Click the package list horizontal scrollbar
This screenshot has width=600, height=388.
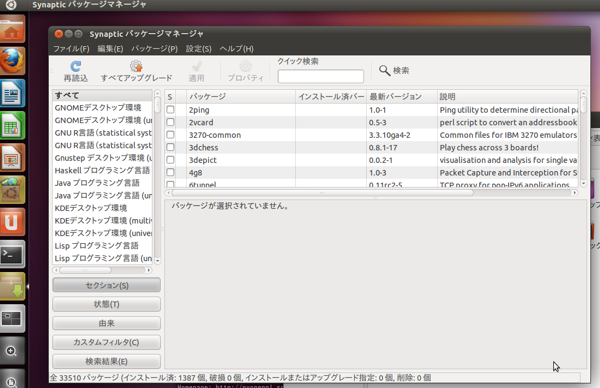click(x=371, y=193)
